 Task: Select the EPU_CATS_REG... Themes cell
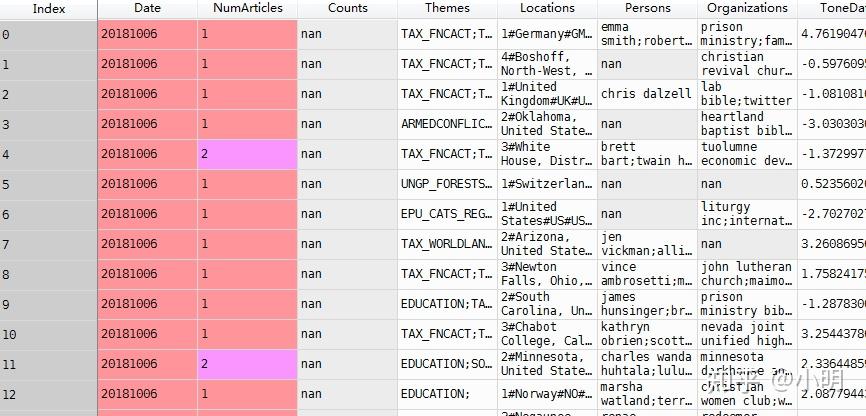[x=447, y=214]
